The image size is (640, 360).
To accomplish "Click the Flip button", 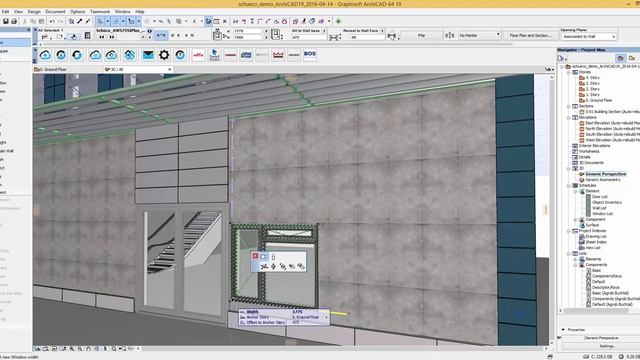I will [x=421, y=36].
